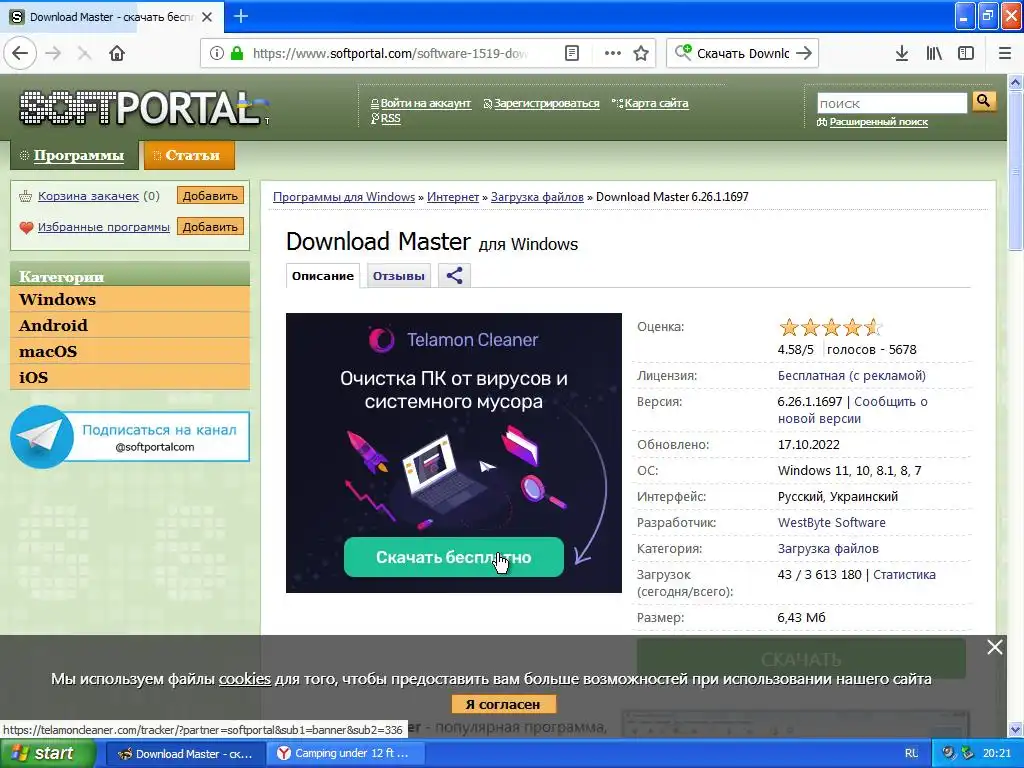Viewport: 1024px width, 768px height.
Task: Open the Статьи section tab
Action: (189, 155)
